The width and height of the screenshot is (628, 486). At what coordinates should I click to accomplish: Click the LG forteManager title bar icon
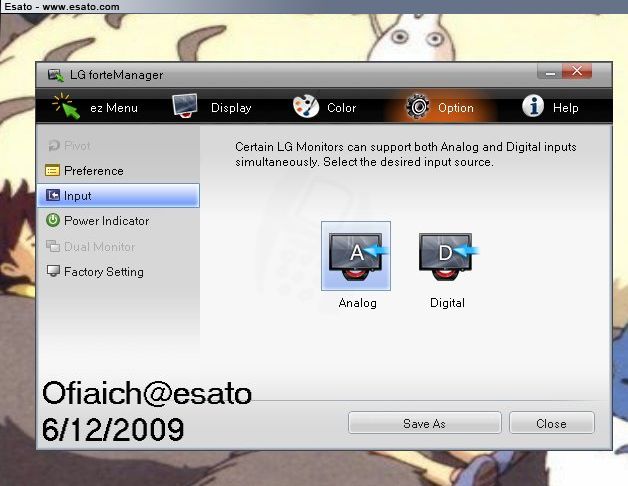(x=56, y=75)
